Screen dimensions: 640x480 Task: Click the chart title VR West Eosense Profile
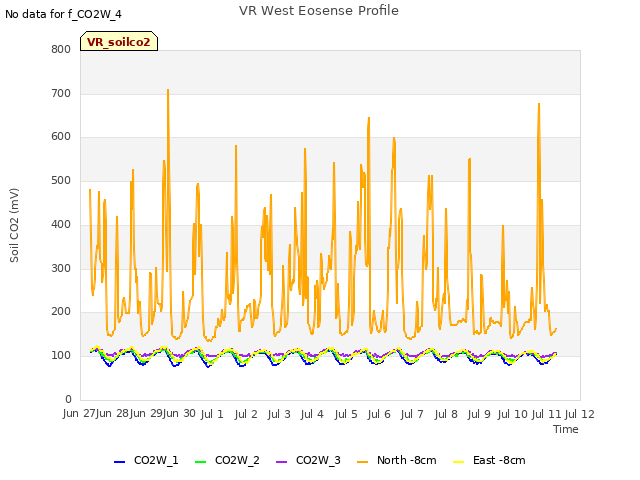[x=319, y=10]
